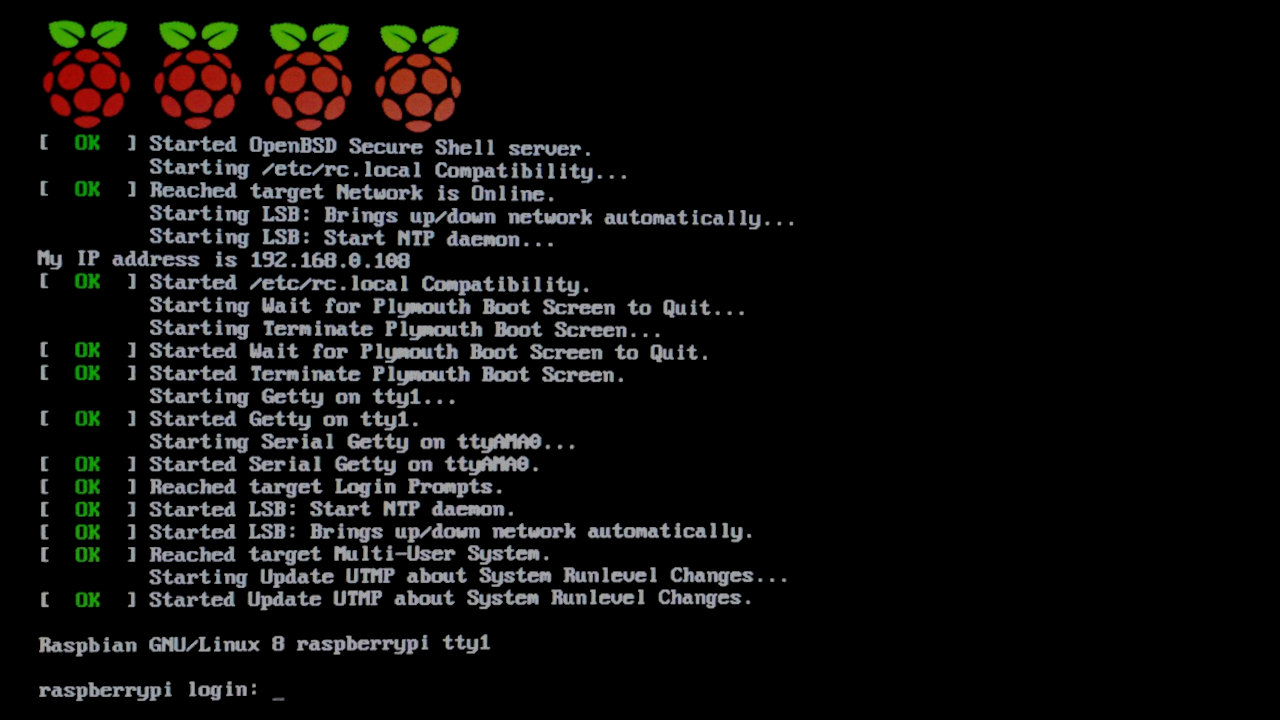Click the first raspberry logo
The width and height of the screenshot is (1280, 720).
[x=87, y=74]
